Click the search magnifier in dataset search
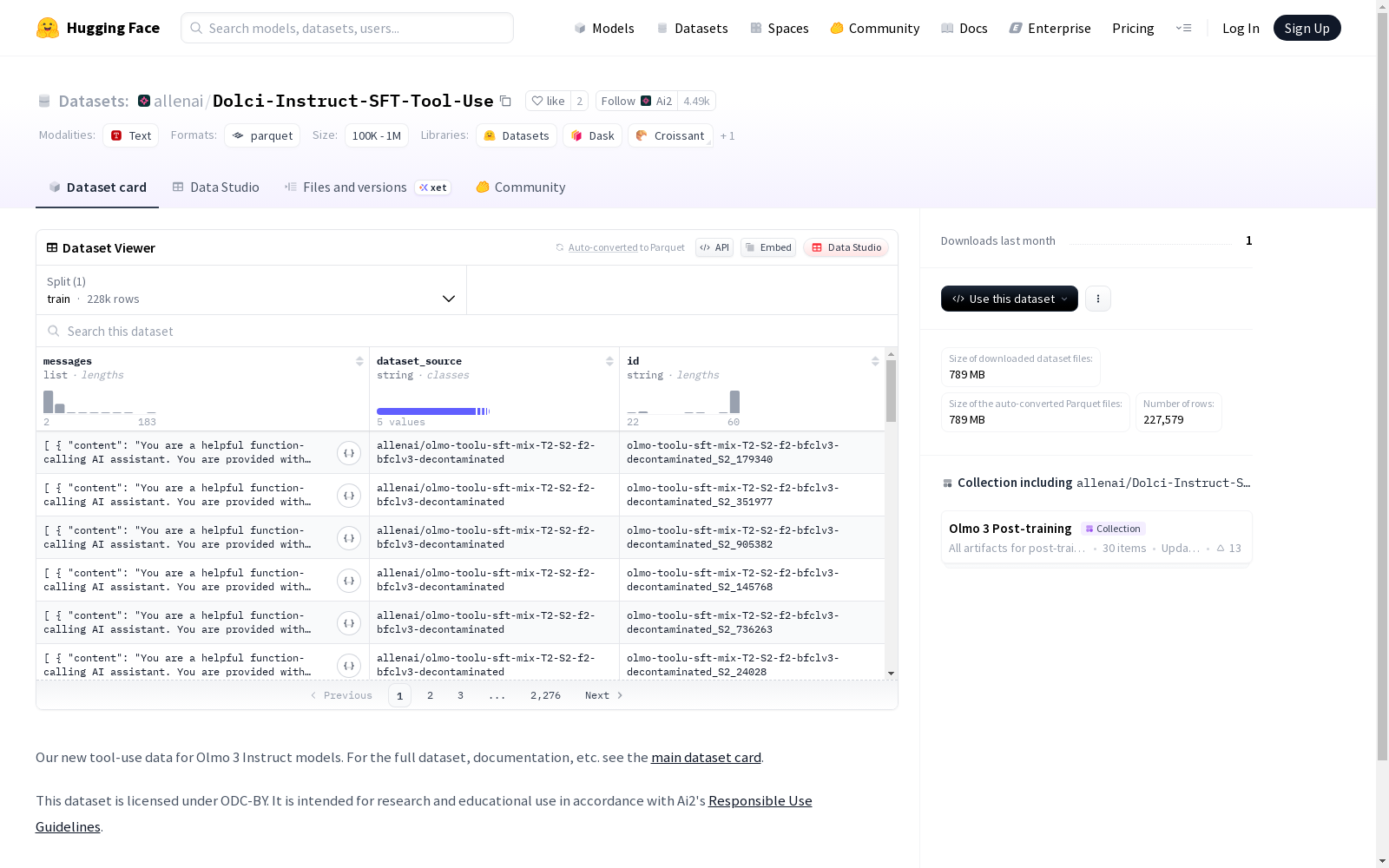The image size is (1389, 868). (x=54, y=331)
